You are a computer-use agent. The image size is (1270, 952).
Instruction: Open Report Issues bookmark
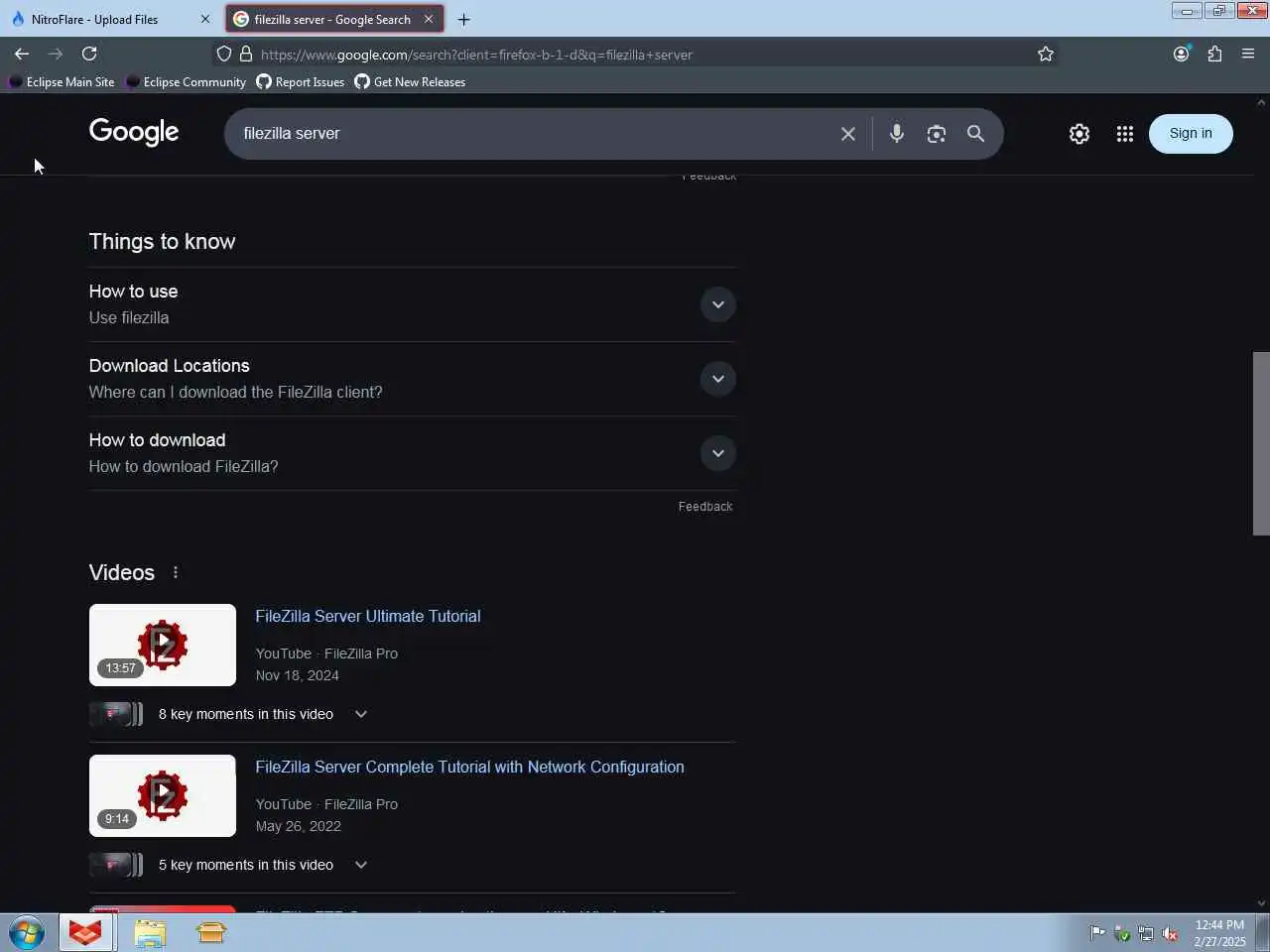[x=301, y=82]
